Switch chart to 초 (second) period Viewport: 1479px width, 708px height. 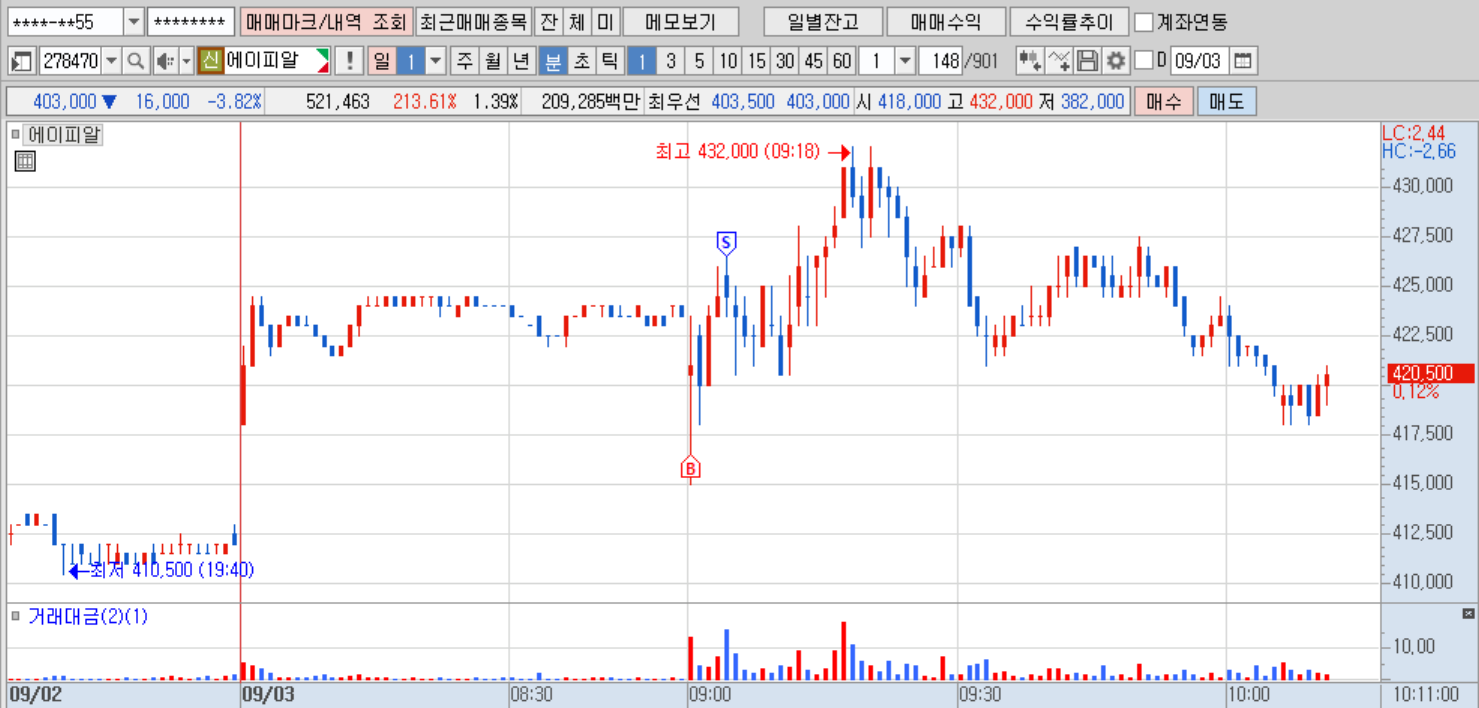580,61
